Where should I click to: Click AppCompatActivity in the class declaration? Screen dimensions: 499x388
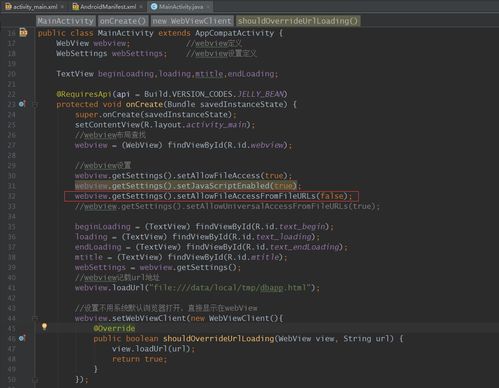point(234,33)
